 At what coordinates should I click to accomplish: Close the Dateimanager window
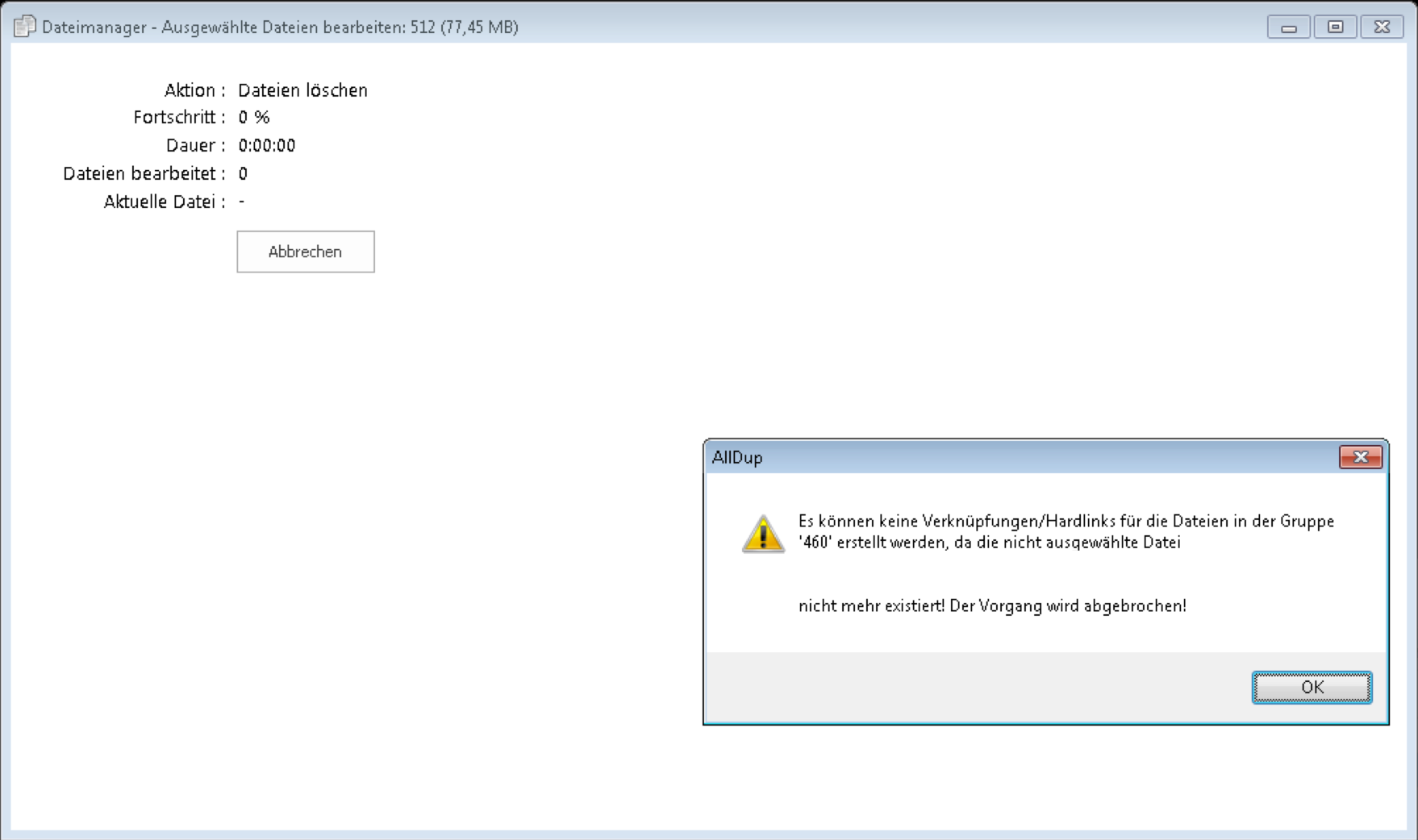(1382, 27)
